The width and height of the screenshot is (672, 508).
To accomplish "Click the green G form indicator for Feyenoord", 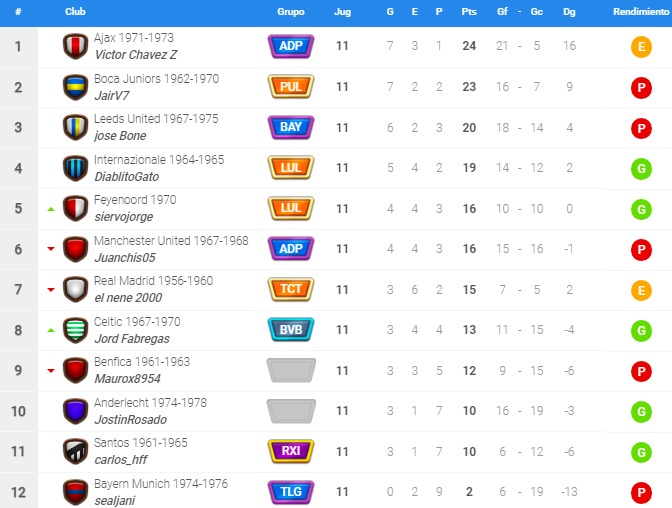I will click(641, 209).
